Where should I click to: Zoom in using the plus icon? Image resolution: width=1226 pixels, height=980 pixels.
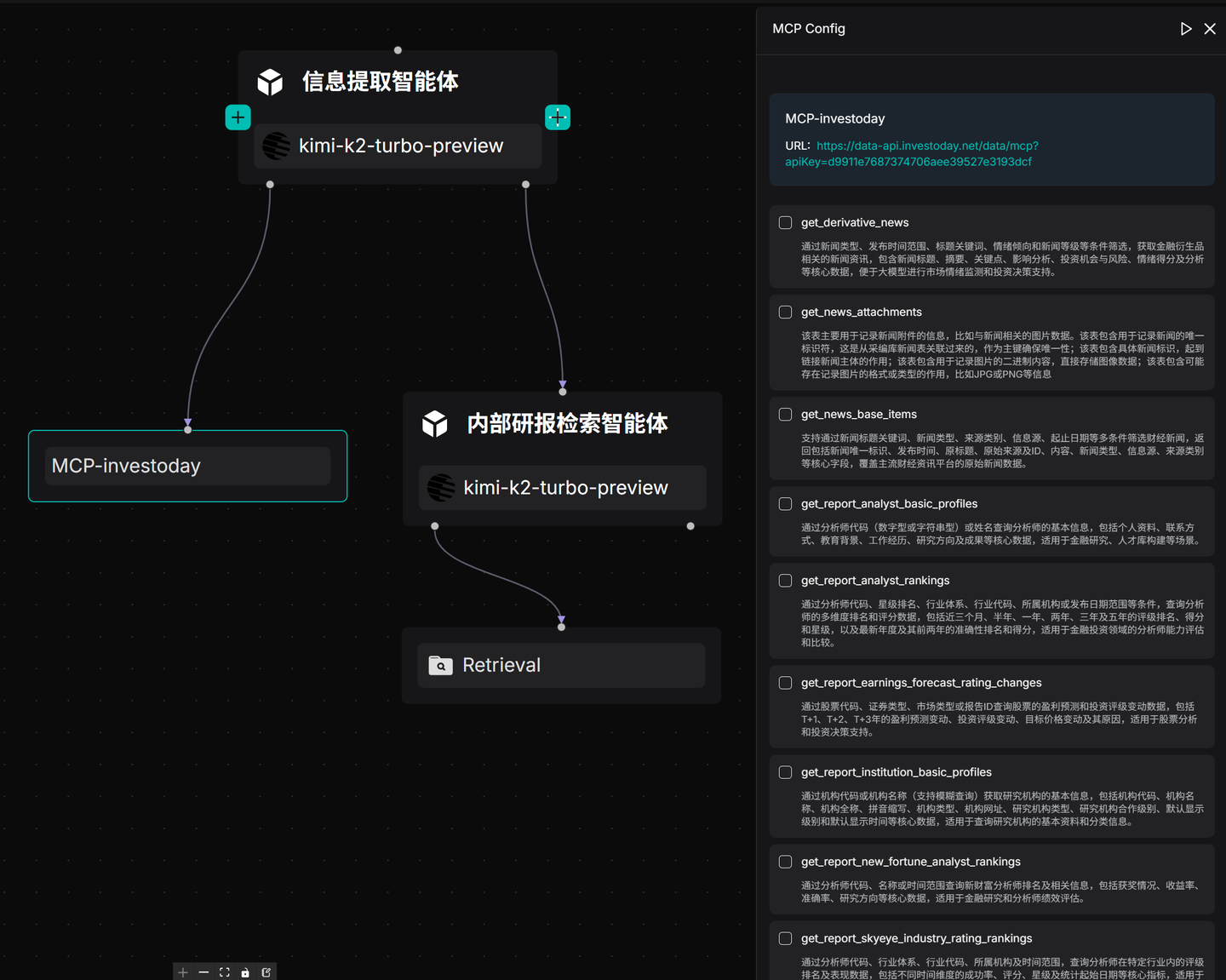coord(182,971)
